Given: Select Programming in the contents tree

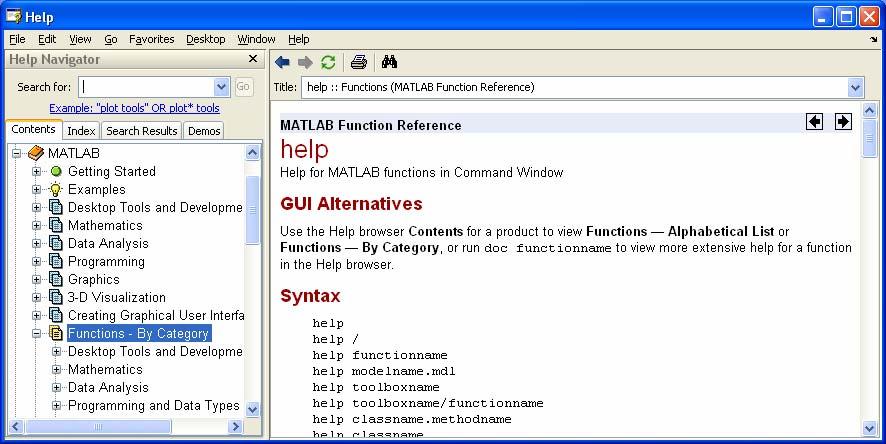Looking at the screenshot, I should [x=106, y=262].
